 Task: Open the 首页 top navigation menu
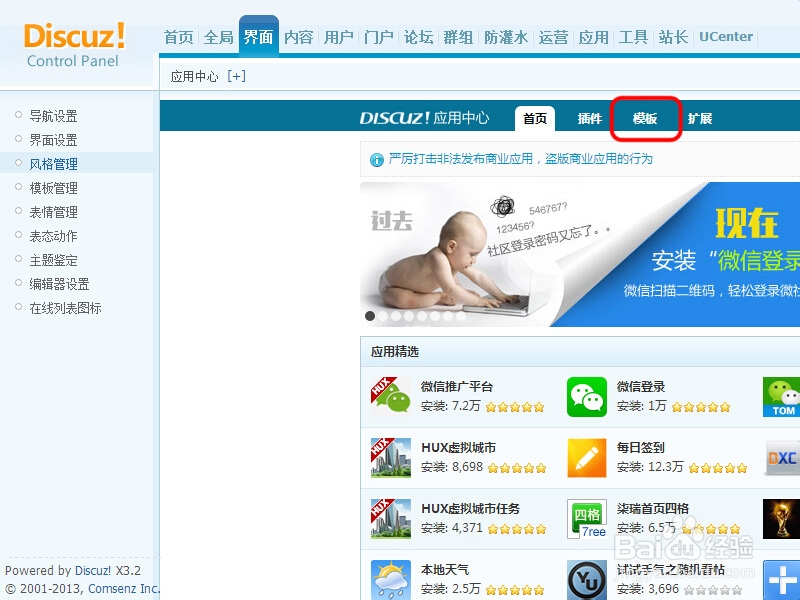[179, 37]
